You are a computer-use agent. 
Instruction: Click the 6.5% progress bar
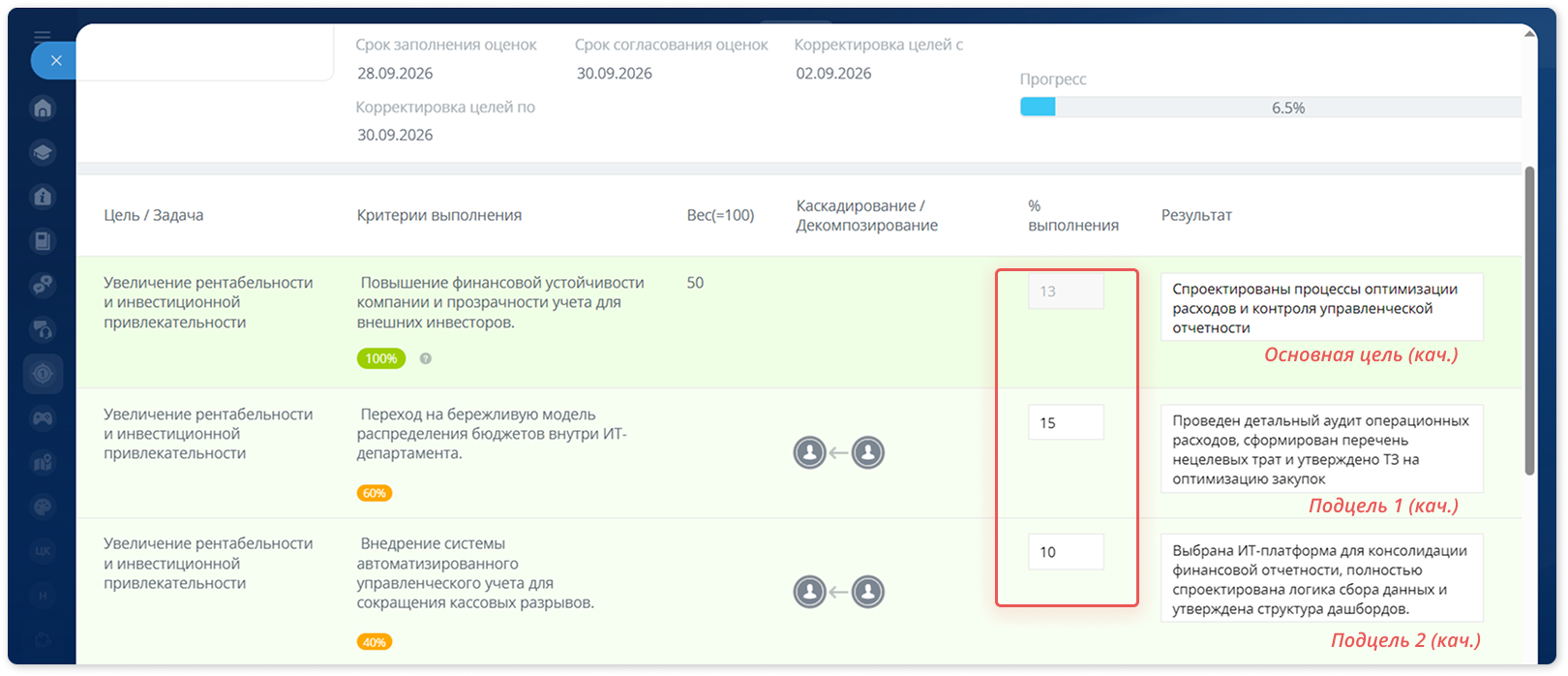point(1270,108)
